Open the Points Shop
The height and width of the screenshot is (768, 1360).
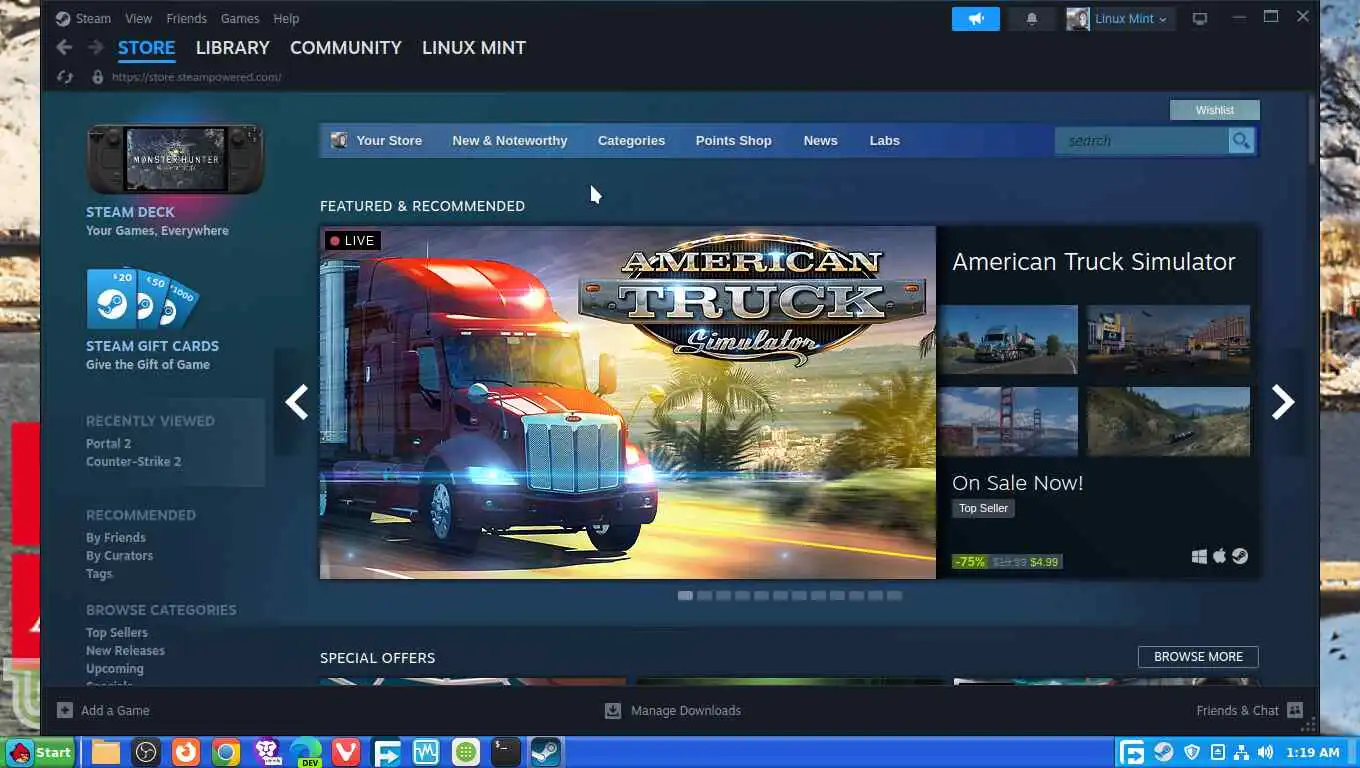pos(733,141)
